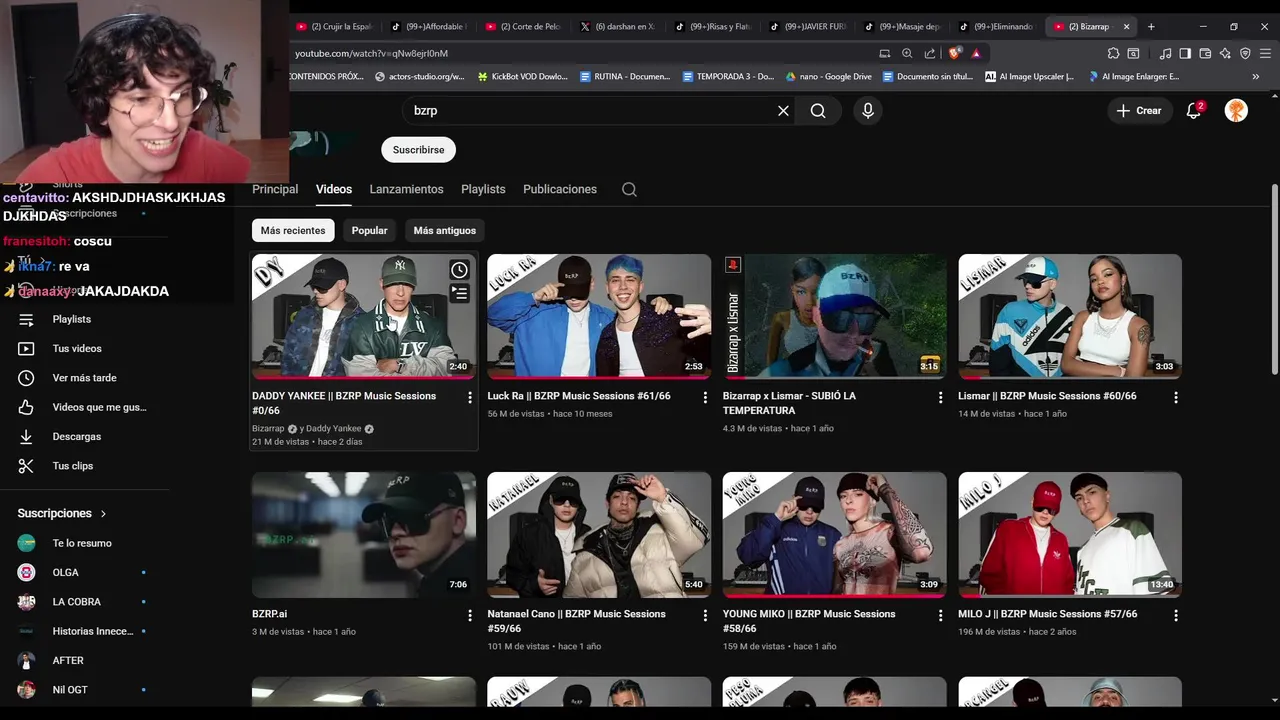
Task: Open the Te lo resumo subscription
Action: (80, 543)
